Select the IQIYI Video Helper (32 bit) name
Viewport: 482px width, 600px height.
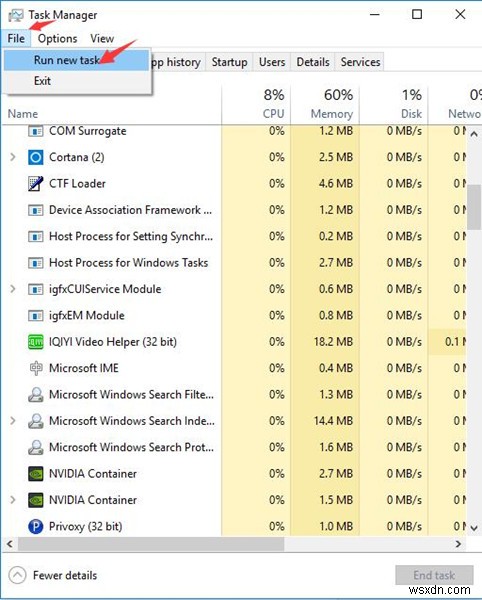113,342
